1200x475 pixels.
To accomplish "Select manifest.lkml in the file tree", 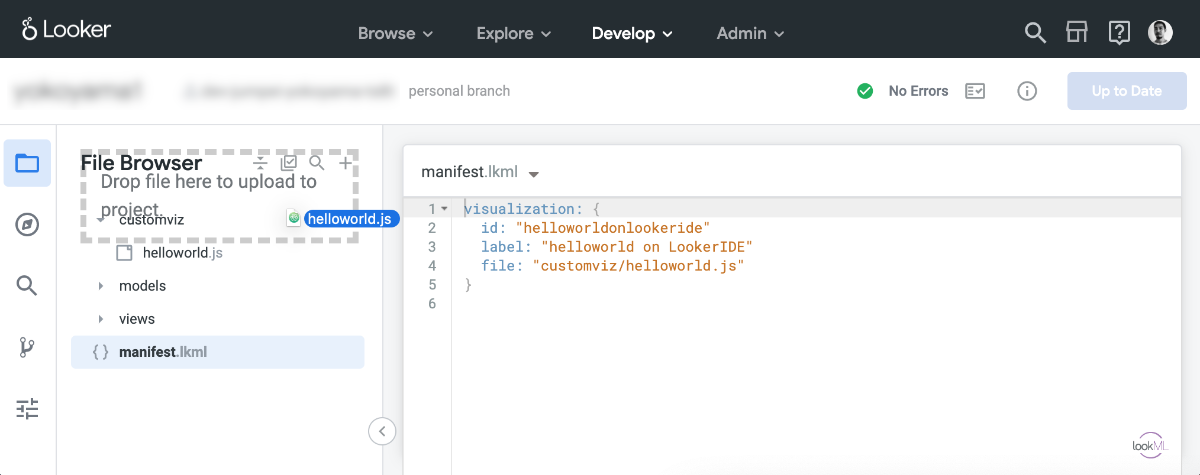I will pos(217,352).
